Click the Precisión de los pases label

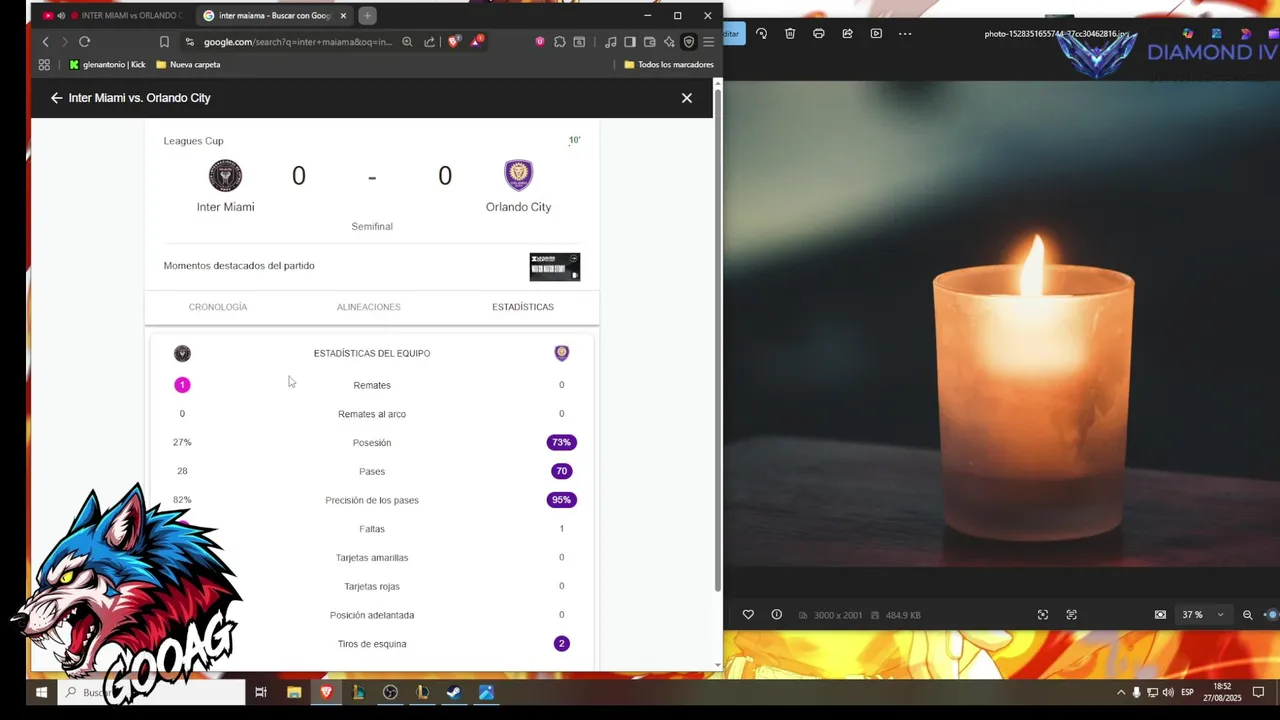[372, 500]
